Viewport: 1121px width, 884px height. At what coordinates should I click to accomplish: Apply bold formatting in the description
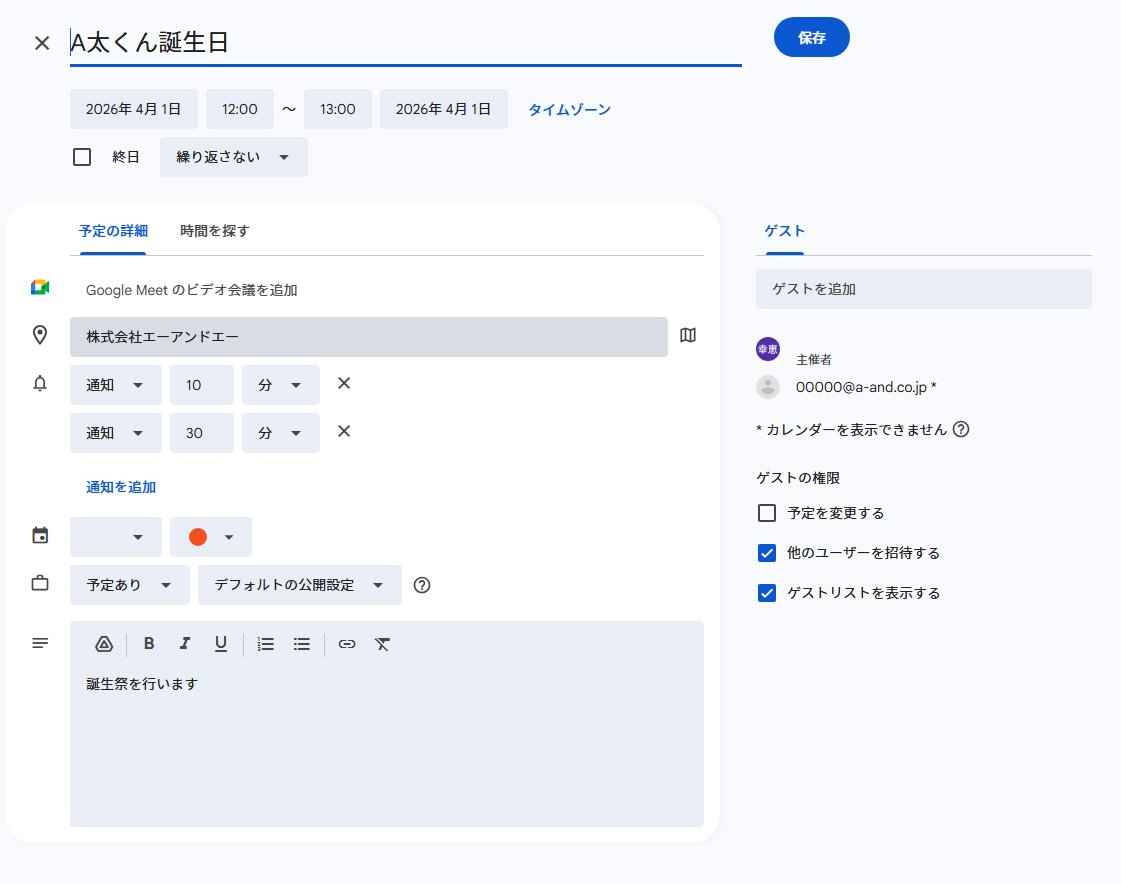[149, 643]
